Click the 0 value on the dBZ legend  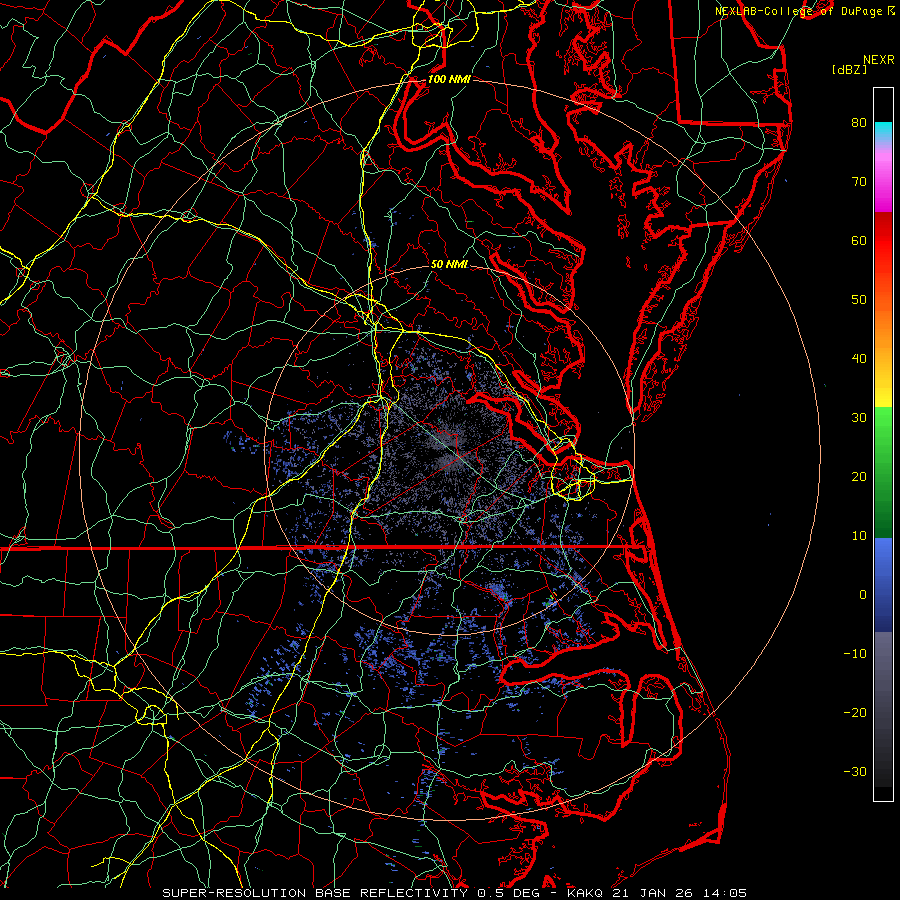point(861,594)
